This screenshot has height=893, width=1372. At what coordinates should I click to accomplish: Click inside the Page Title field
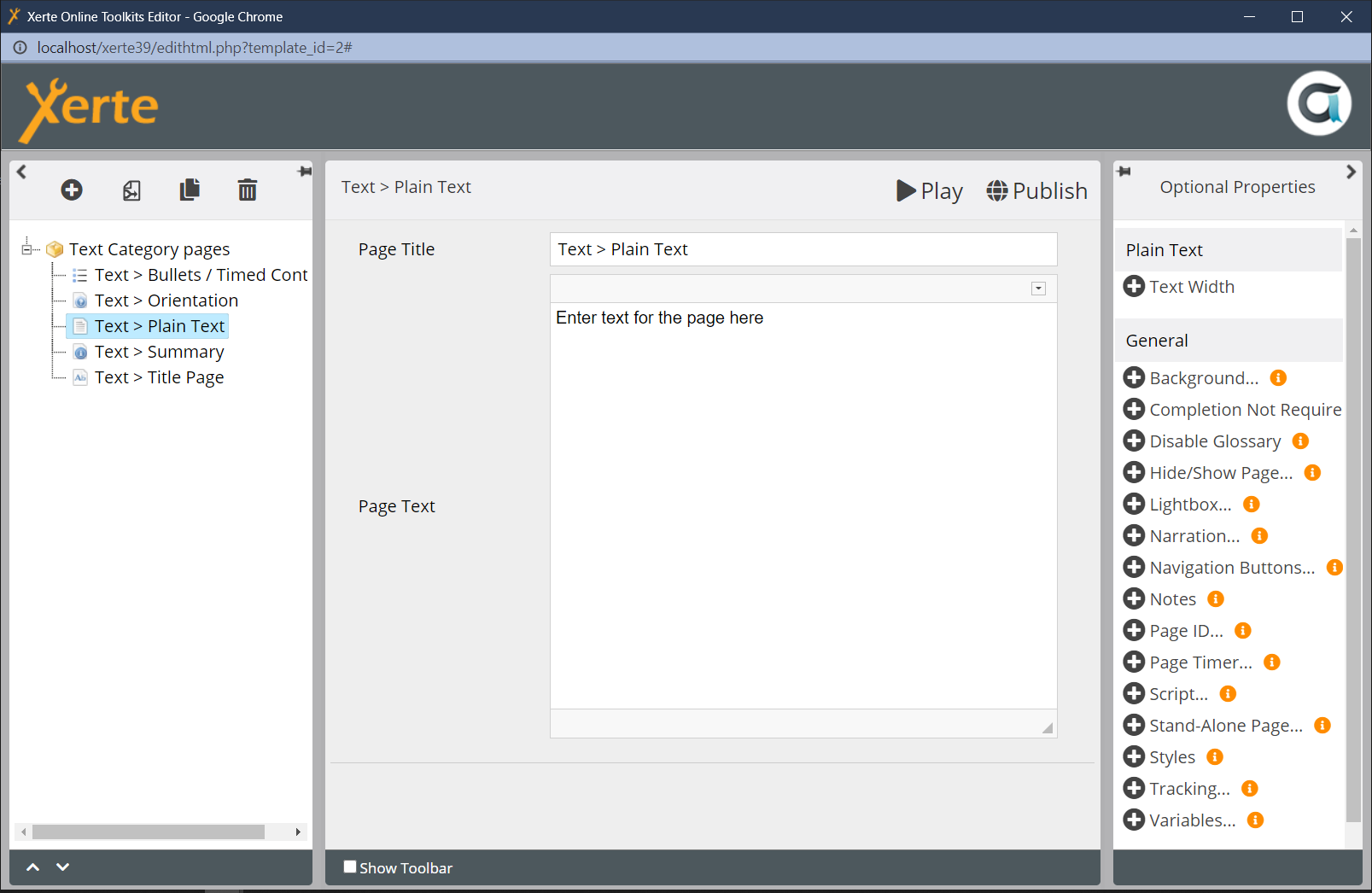tap(803, 249)
